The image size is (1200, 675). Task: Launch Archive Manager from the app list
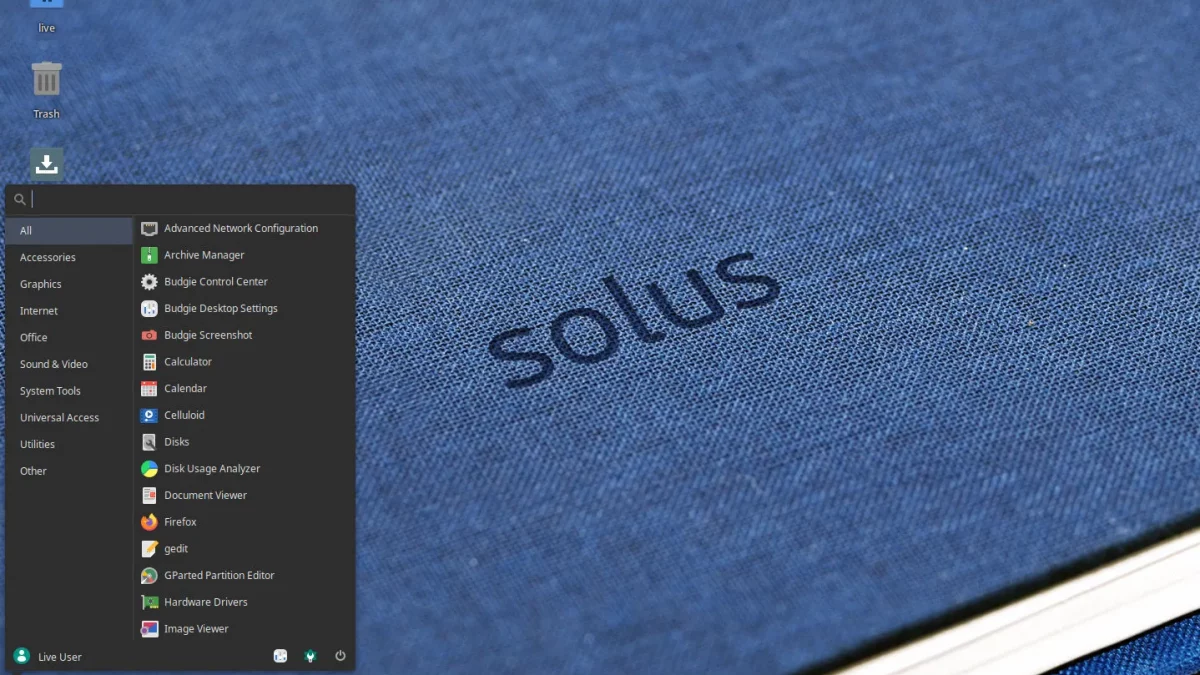point(246,255)
